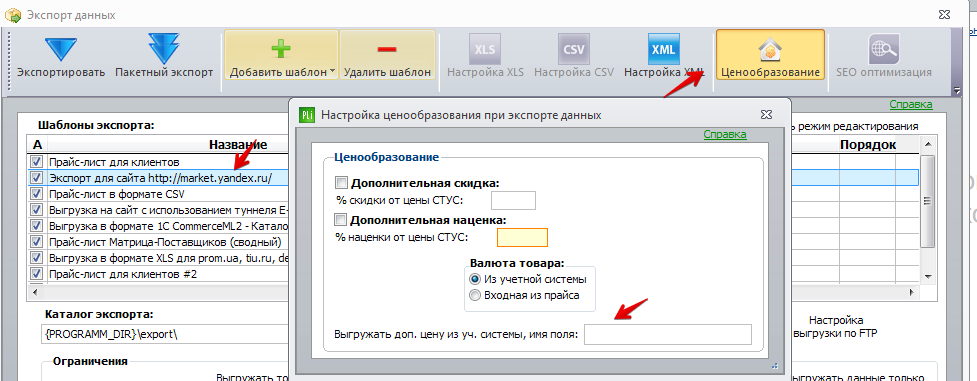The height and width of the screenshot is (381, 977).
Task: Click the Название column header
Action: (238, 145)
